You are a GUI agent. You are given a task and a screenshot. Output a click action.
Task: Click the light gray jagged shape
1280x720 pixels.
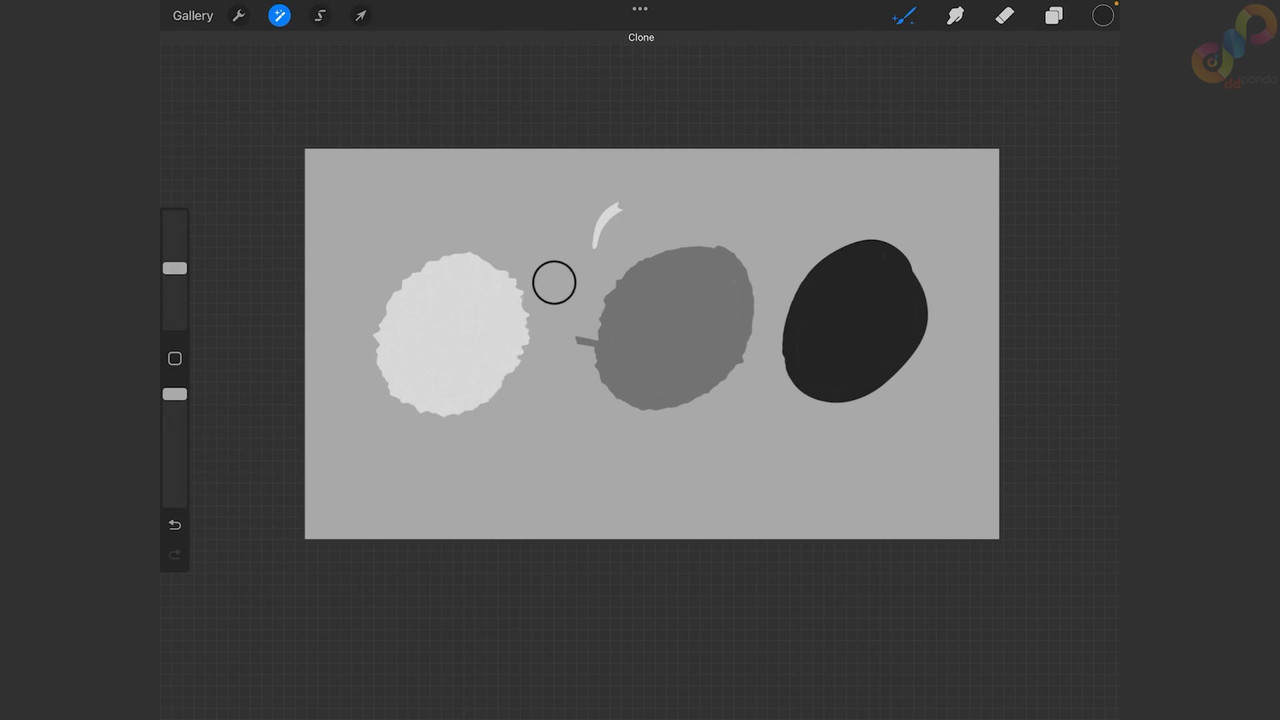pos(452,334)
